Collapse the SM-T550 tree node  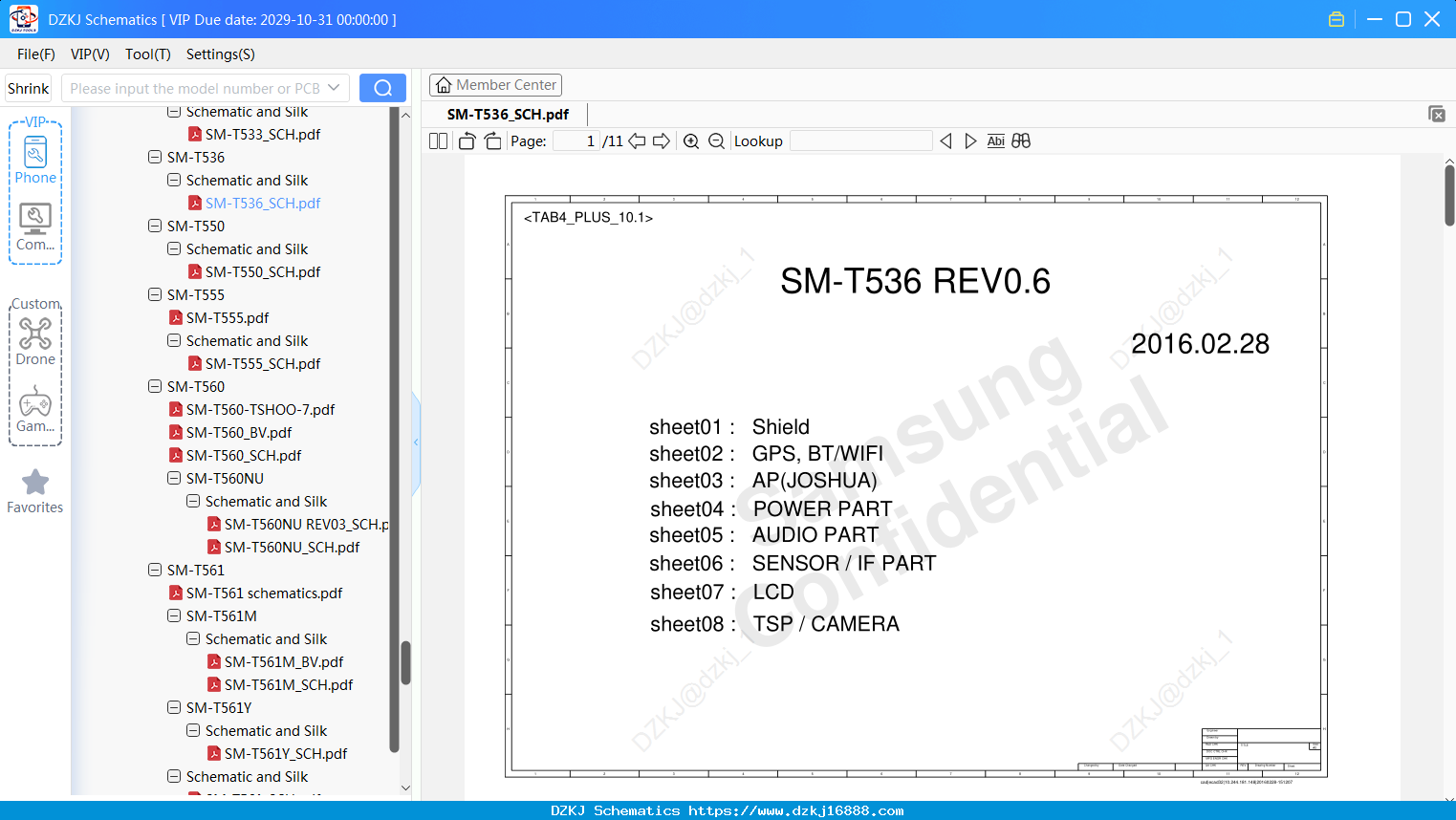155,227
